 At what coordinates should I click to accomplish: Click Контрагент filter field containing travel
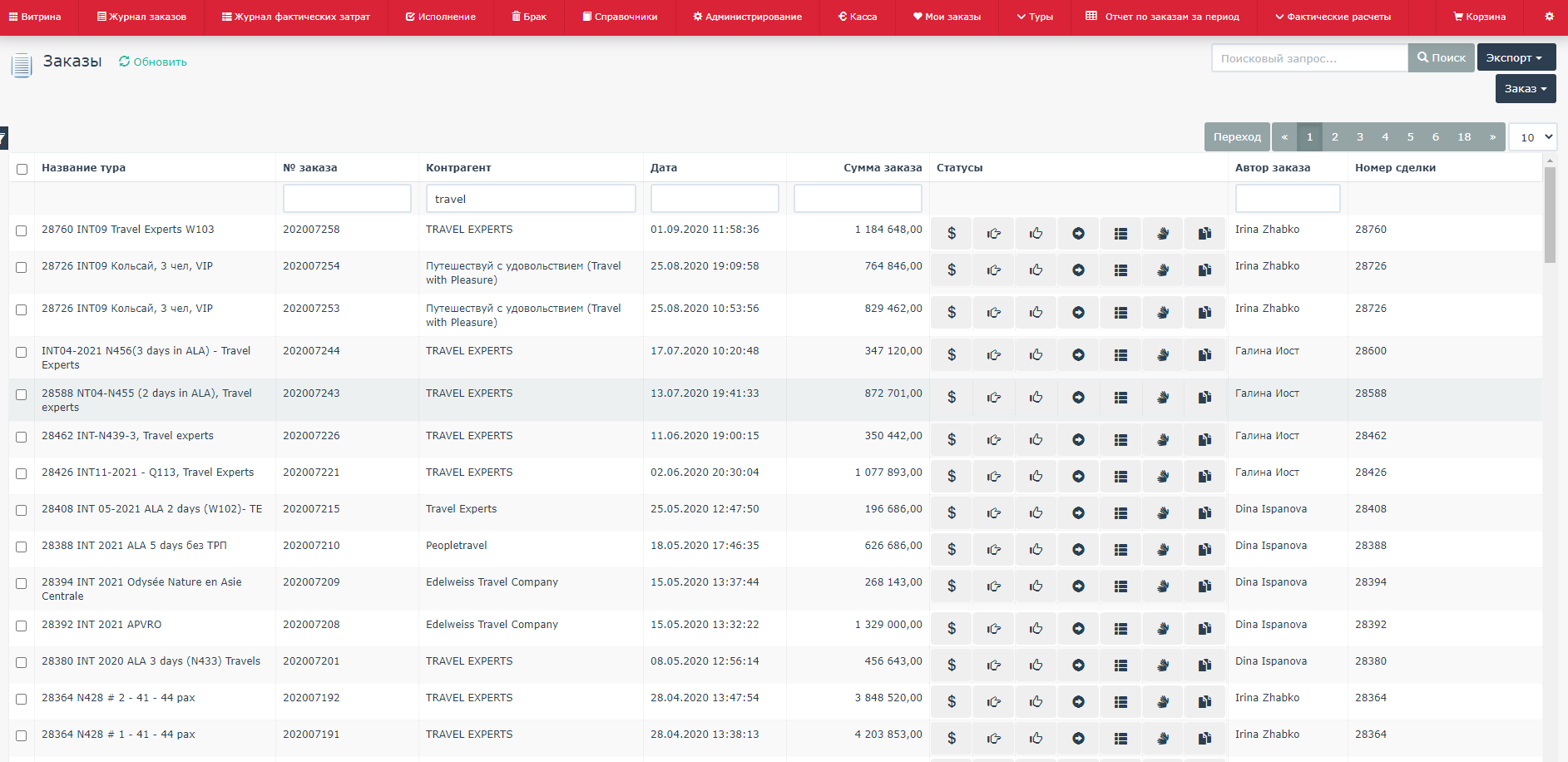point(531,199)
